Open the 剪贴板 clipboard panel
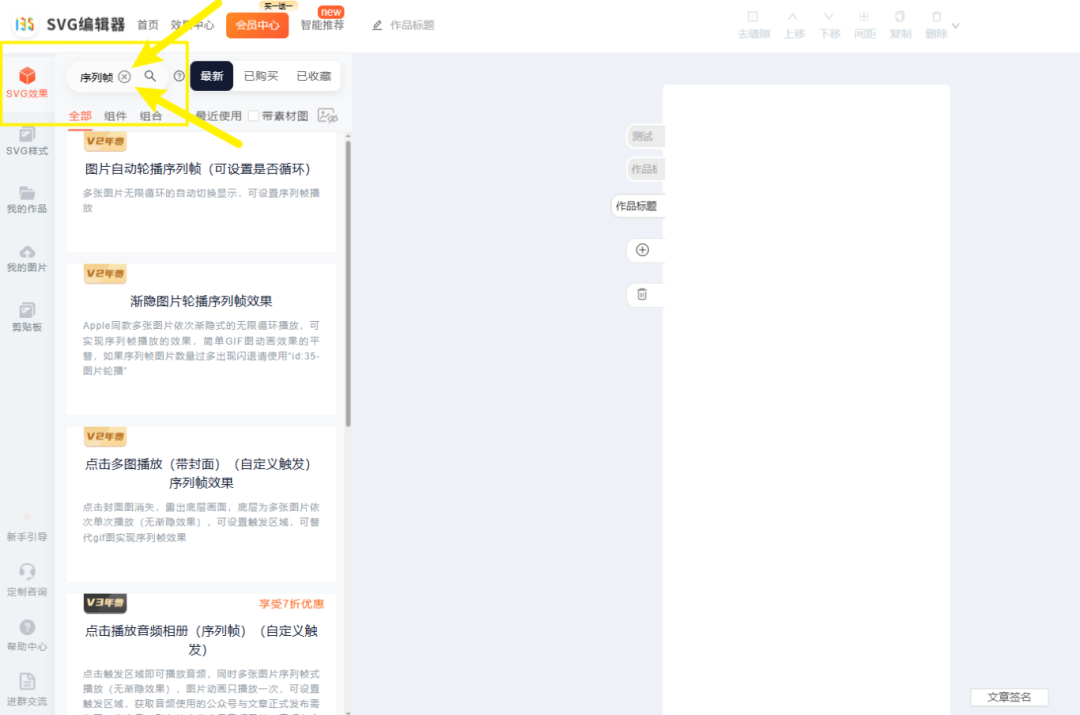 (27, 317)
